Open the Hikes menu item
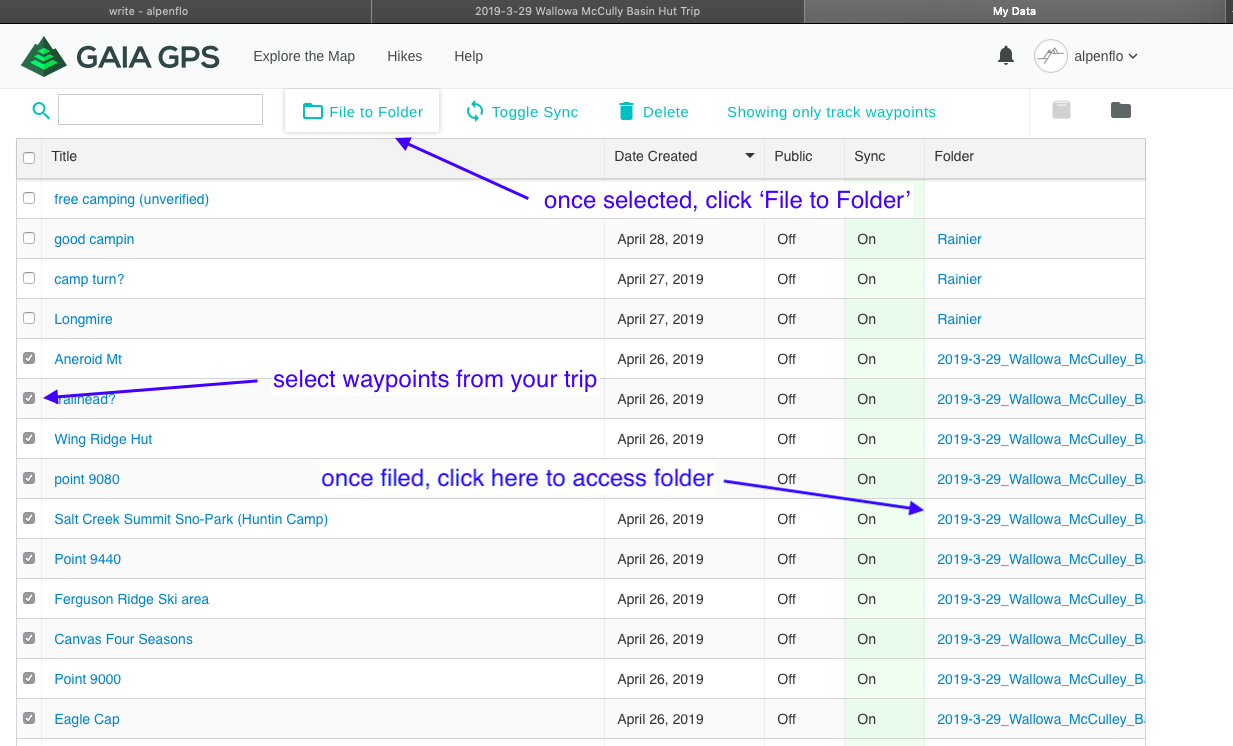 coord(404,56)
